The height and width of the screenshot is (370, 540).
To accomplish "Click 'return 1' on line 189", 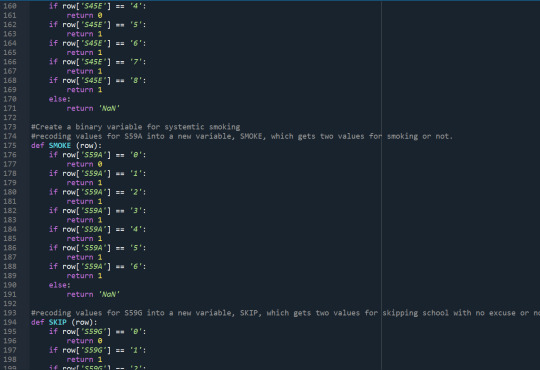I will pyautogui.click(x=84, y=276).
